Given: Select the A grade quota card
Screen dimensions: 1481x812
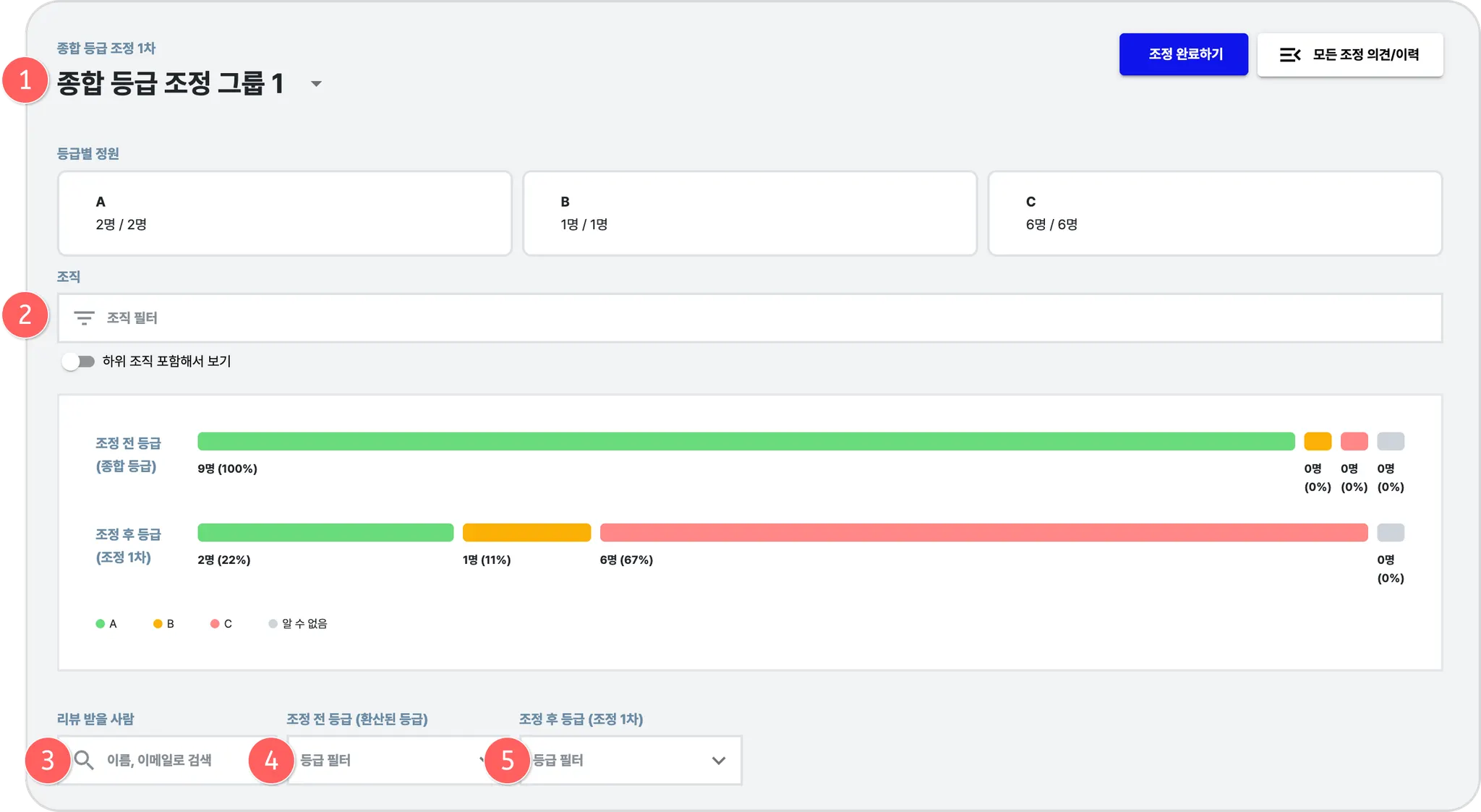Looking at the screenshot, I should pos(284,213).
